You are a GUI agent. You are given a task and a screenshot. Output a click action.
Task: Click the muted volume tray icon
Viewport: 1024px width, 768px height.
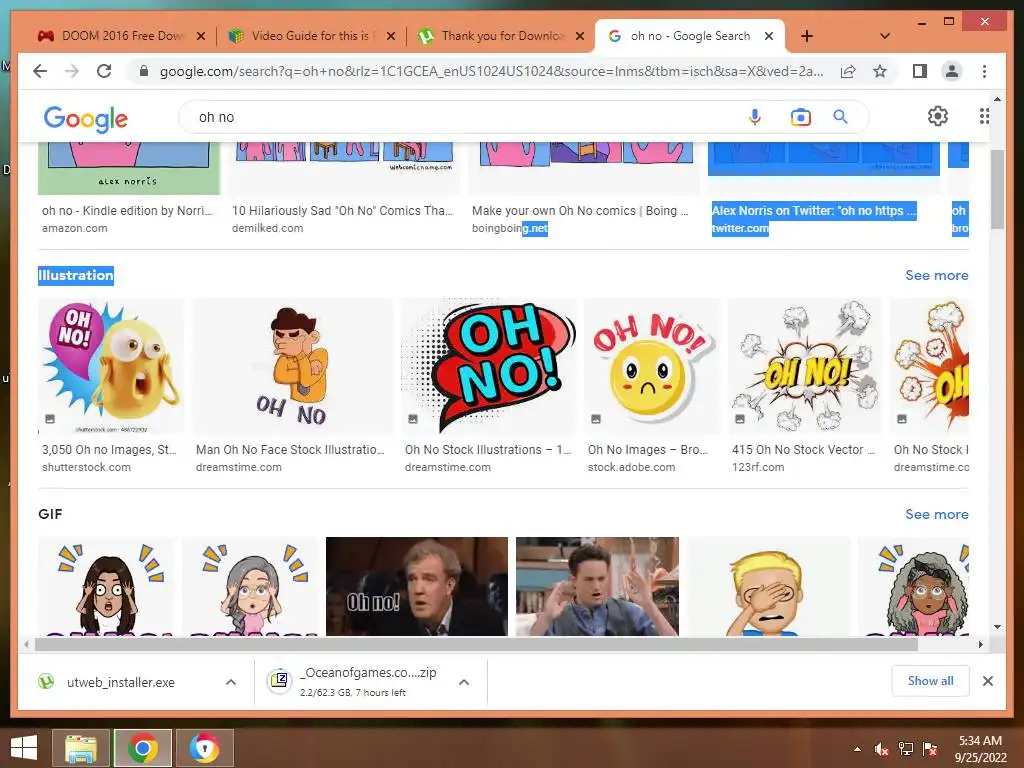point(882,749)
